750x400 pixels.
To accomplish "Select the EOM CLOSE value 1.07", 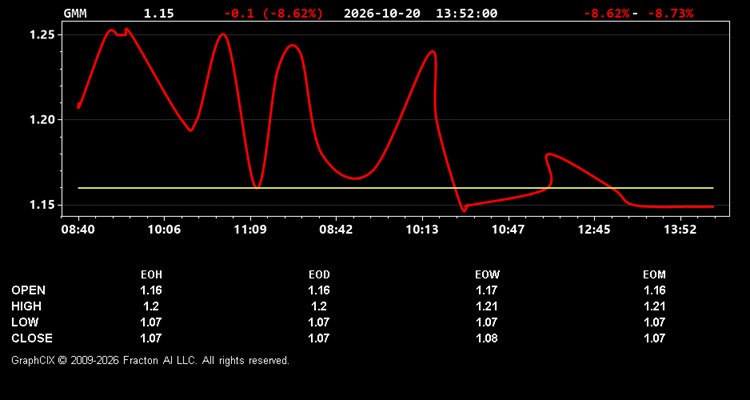I will (654, 338).
